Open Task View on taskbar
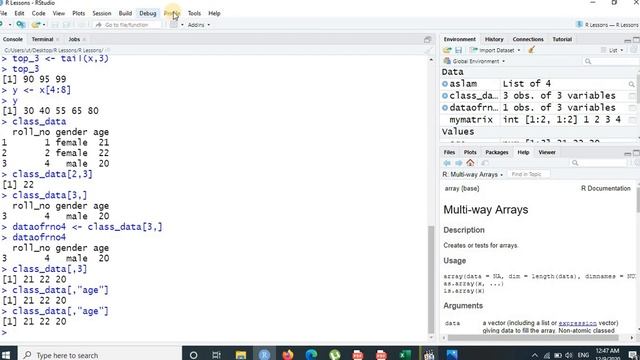 (216, 355)
